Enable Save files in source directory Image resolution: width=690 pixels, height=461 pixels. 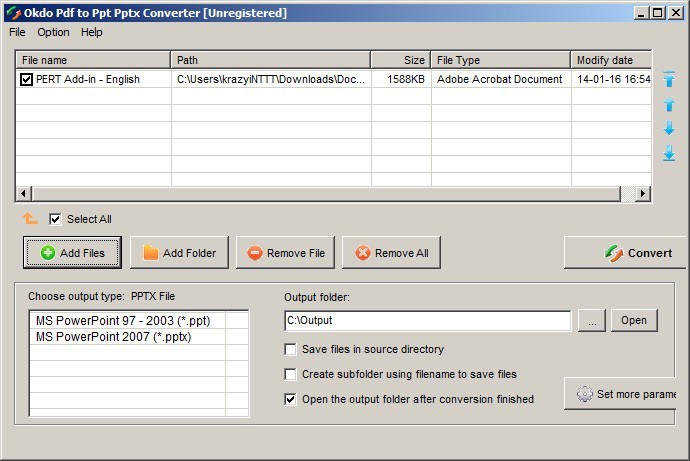pos(290,349)
